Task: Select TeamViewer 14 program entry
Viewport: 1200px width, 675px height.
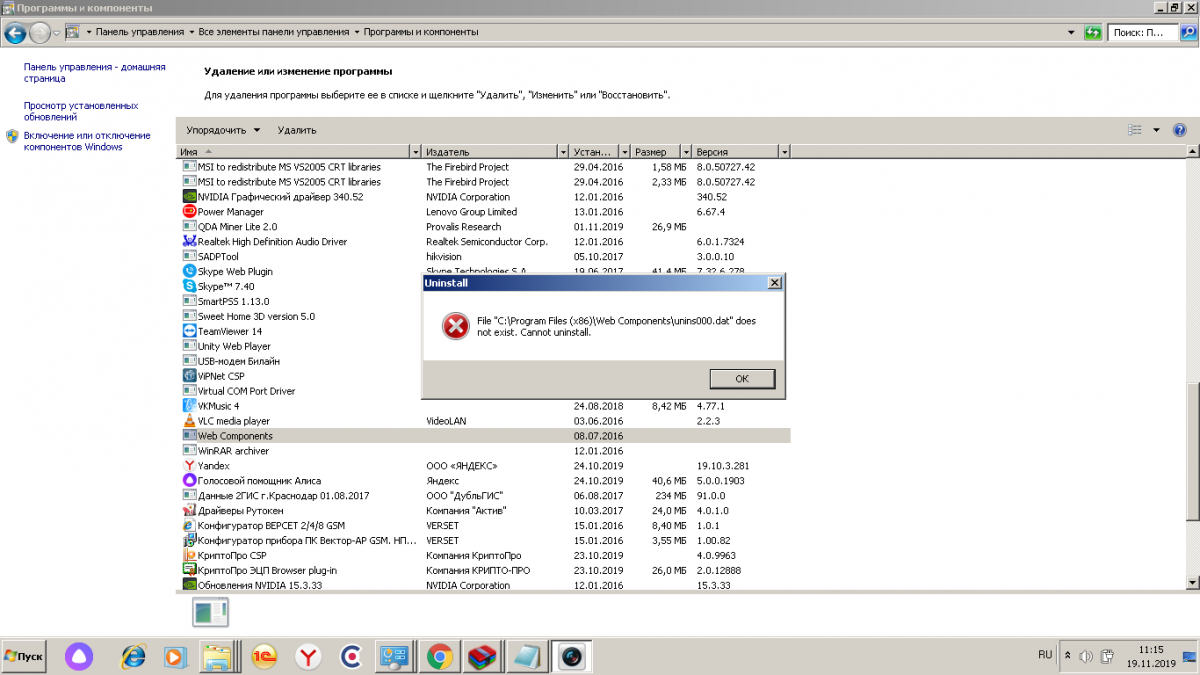Action: [x=230, y=331]
